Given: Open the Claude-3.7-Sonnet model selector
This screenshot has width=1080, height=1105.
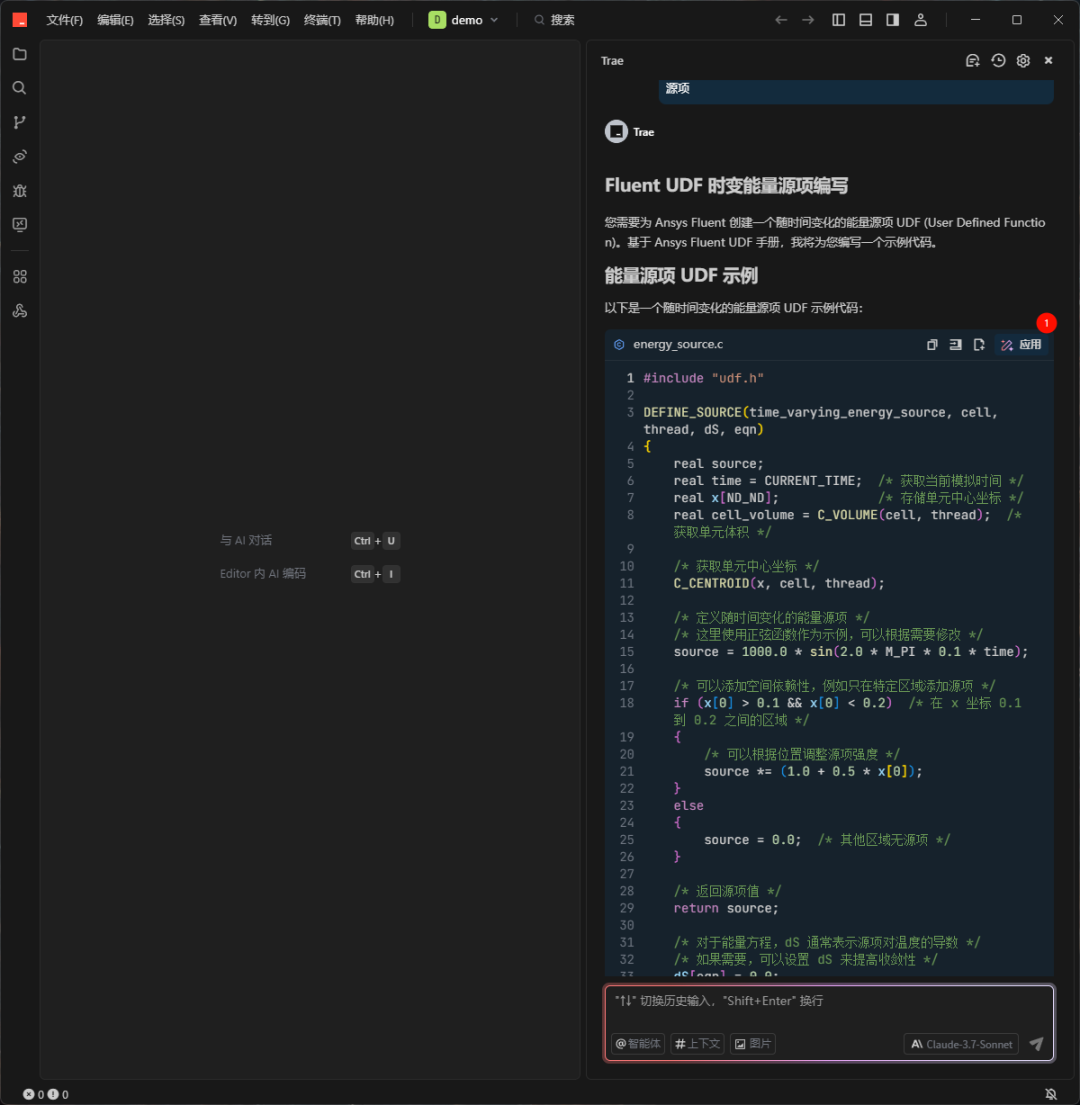Looking at the screenshot, I should coord(960,1044).
